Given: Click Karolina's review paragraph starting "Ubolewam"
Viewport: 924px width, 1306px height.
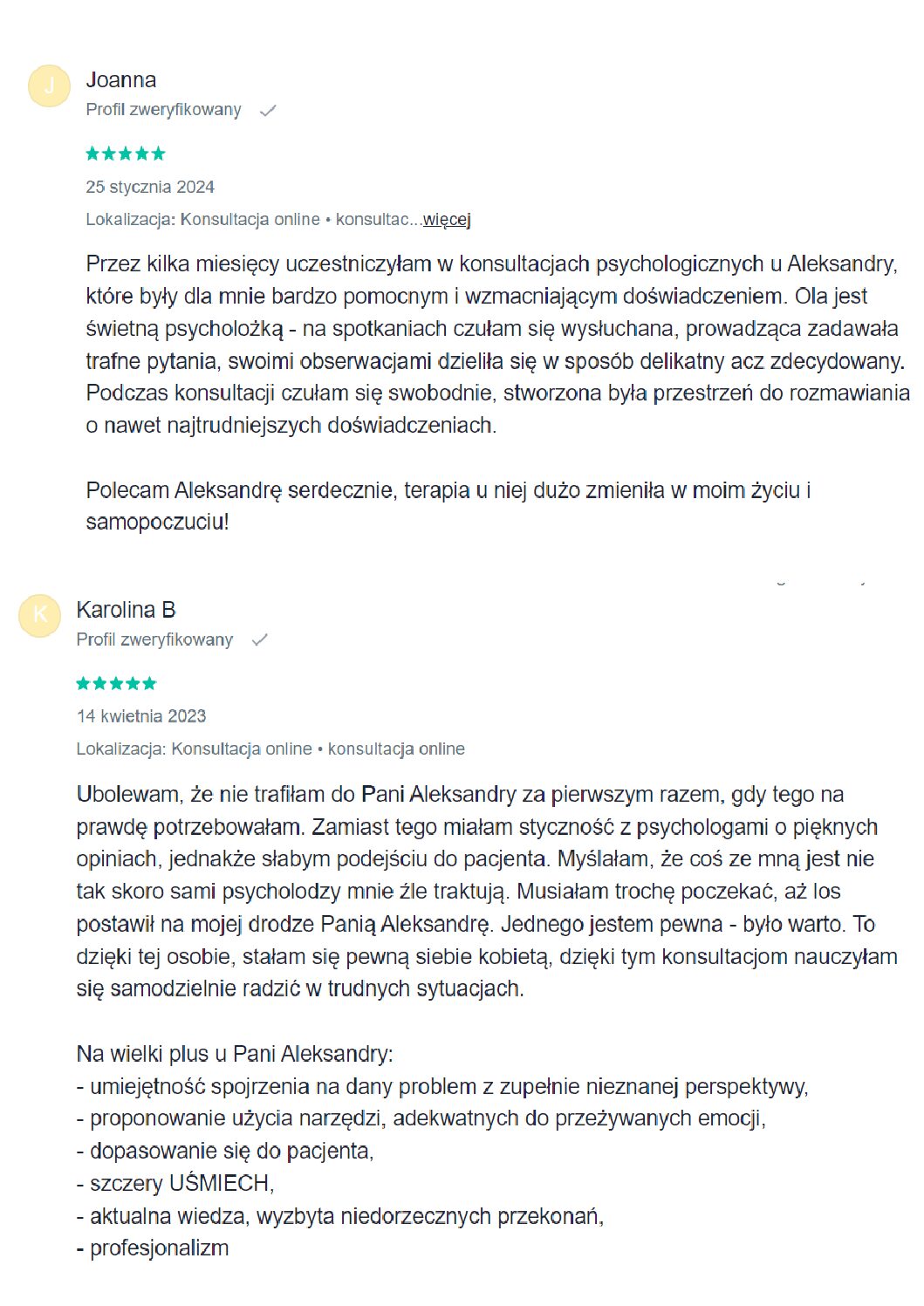Looking at the screenshot, I should coord(484,891).
